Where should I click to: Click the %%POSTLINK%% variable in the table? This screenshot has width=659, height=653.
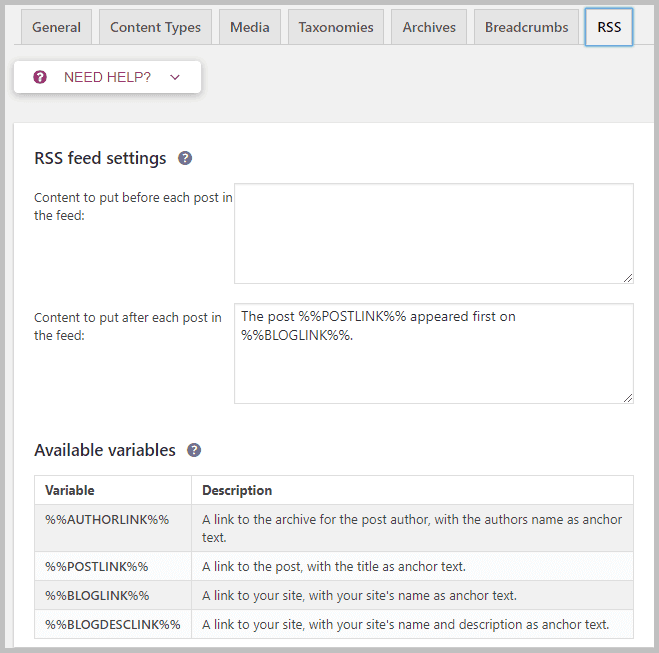[x=97, y=566]
